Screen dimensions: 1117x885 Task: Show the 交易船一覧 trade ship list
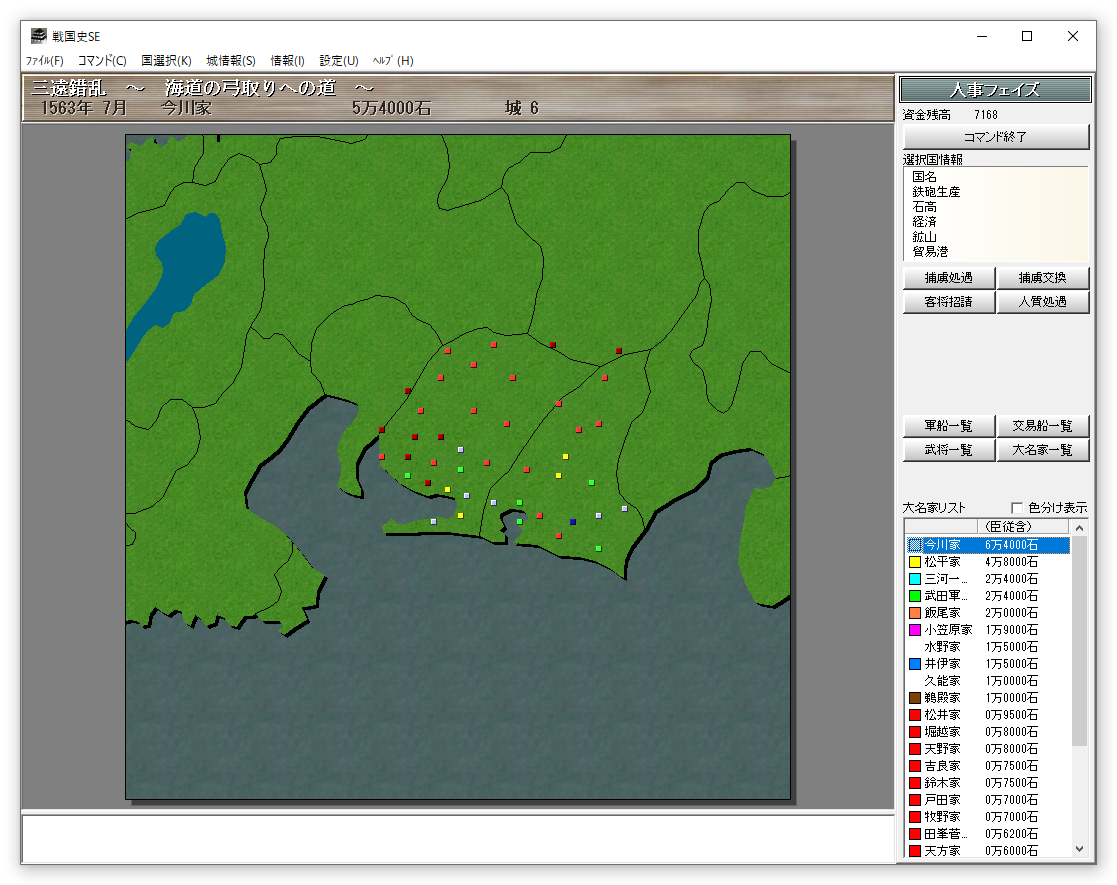(1042, 426)
